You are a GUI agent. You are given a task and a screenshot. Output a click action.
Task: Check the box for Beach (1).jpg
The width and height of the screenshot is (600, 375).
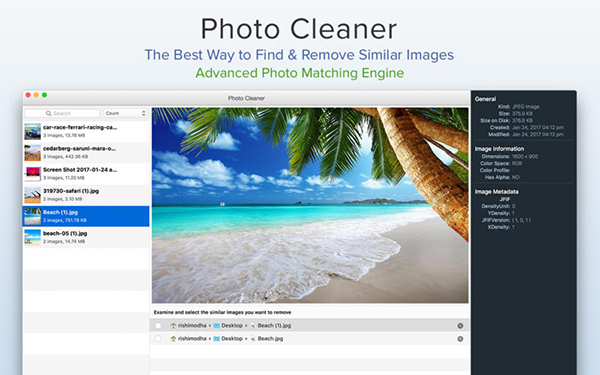(x=158, y=326)
